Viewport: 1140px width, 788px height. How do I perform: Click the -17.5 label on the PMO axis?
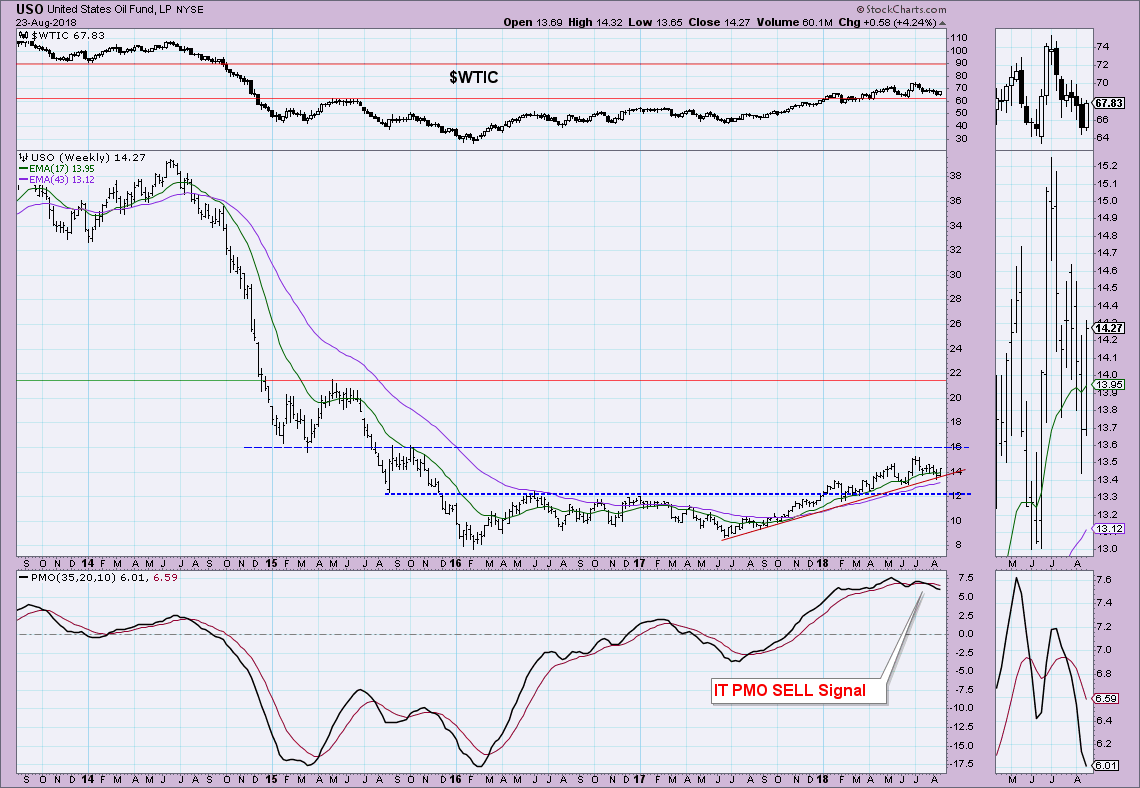(x=961, y=764)
